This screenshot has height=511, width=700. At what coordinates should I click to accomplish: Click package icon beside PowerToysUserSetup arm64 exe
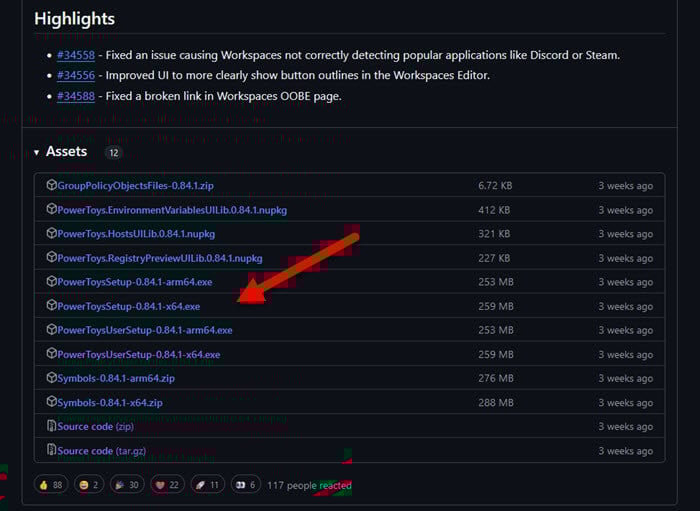click(x=51, y=329)
